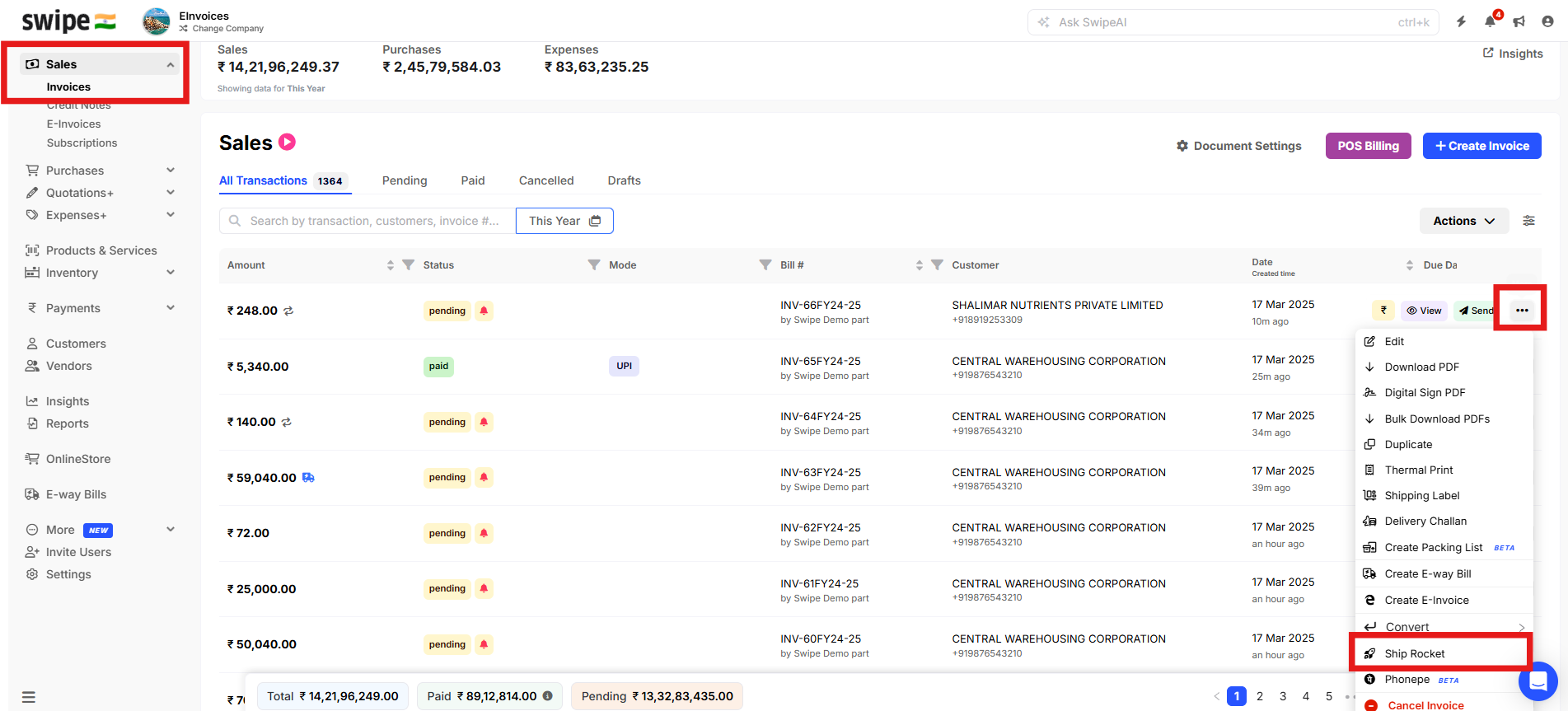The width and height of the screenshot is (1568, 711).
Task: Open Document Settings
Action: (1238, 146)
